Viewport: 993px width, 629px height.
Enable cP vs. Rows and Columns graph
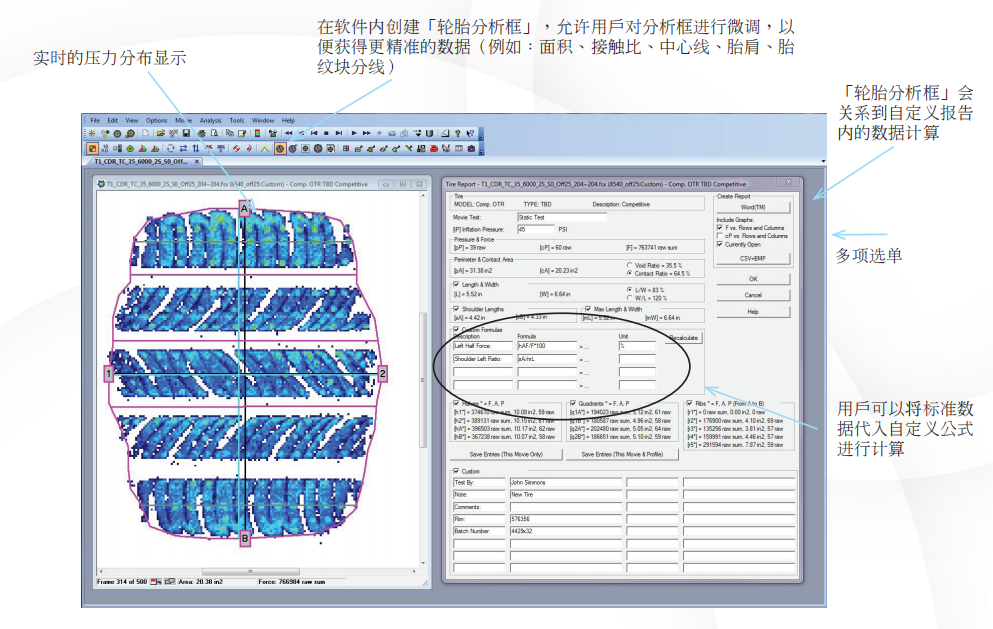tap(720, 236)
